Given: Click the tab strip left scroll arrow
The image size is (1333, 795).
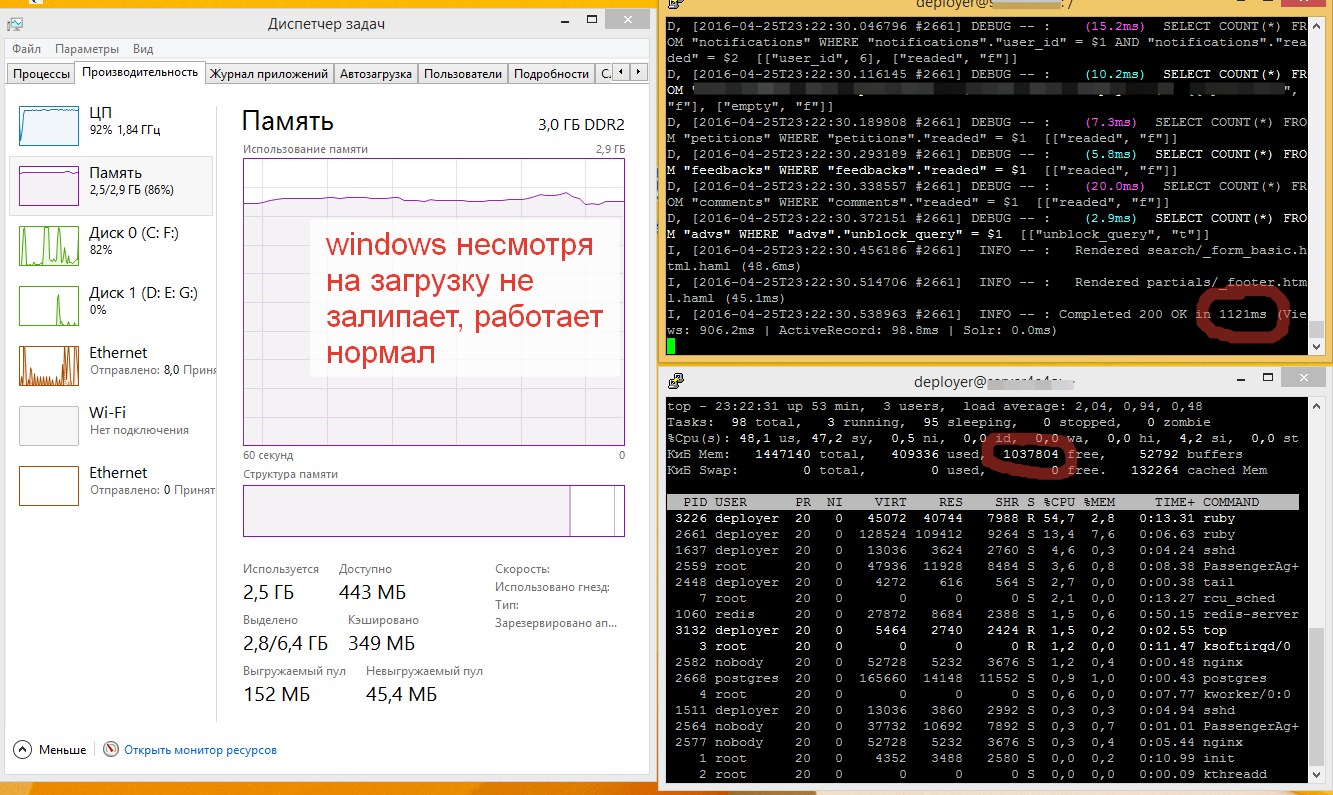Looking at the screenshot, I should point(621,72).
